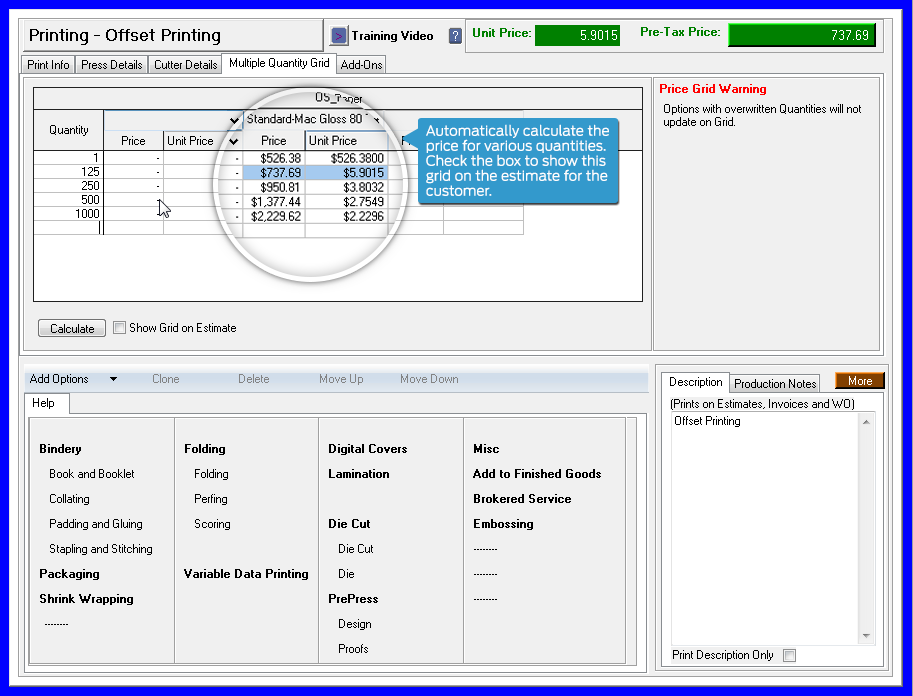This screenshot has width=913, height=696.
Task: Enable the Print Description Only checkbox
Action: click(789, 656)
